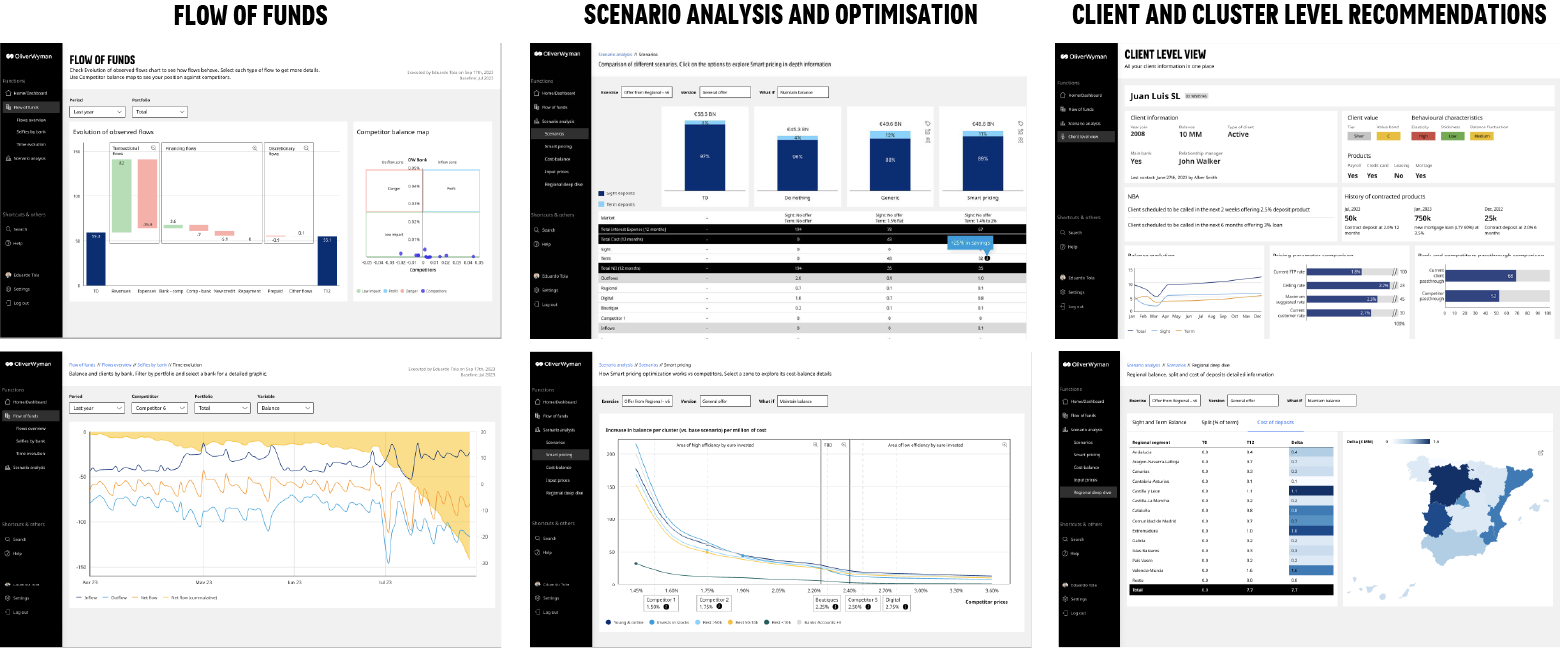This screenshot has height=648, width=1560.
Task: Open the Period dropdown above Evolution of observed flows
Action: [96, 113]
